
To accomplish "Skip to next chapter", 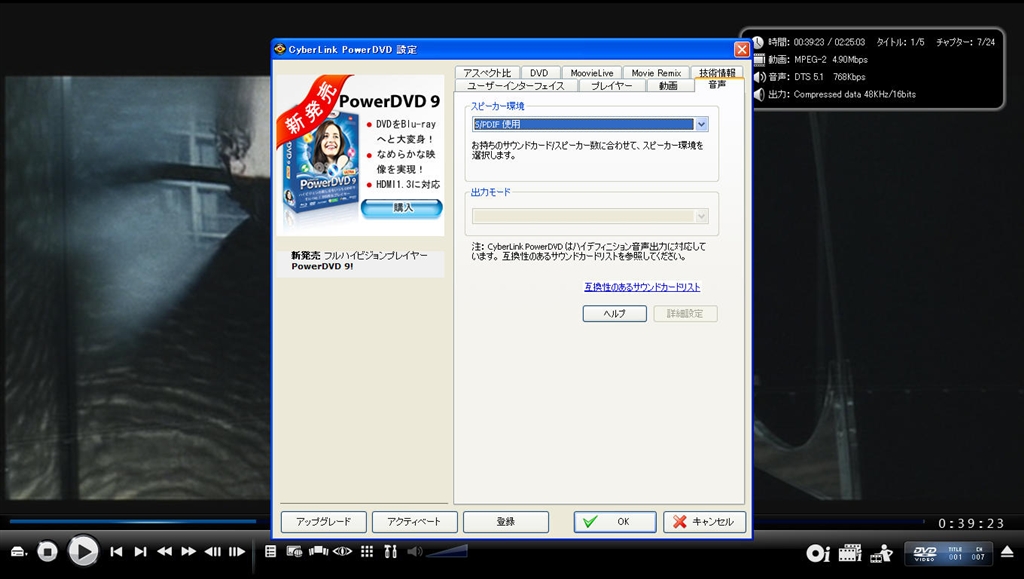I will click(x=140, y=552).
